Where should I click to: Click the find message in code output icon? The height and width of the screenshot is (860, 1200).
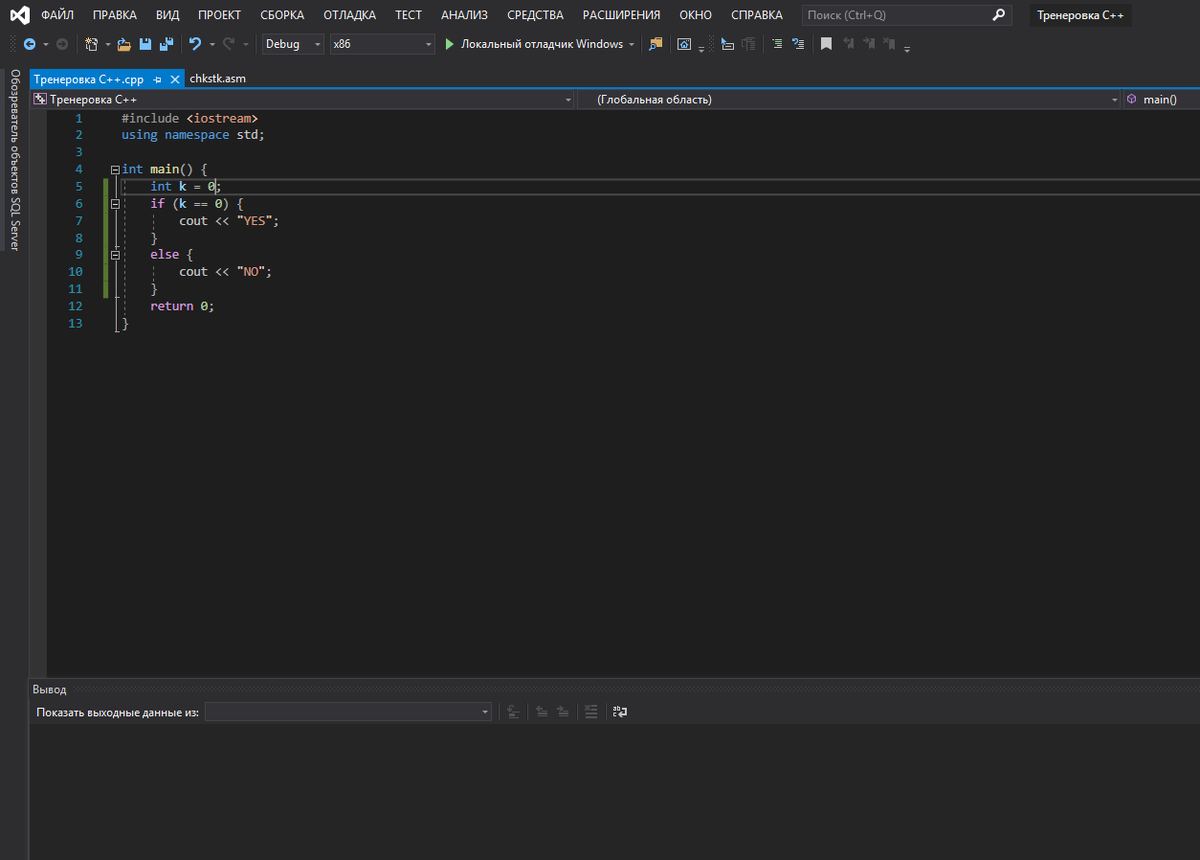point(513,712)
